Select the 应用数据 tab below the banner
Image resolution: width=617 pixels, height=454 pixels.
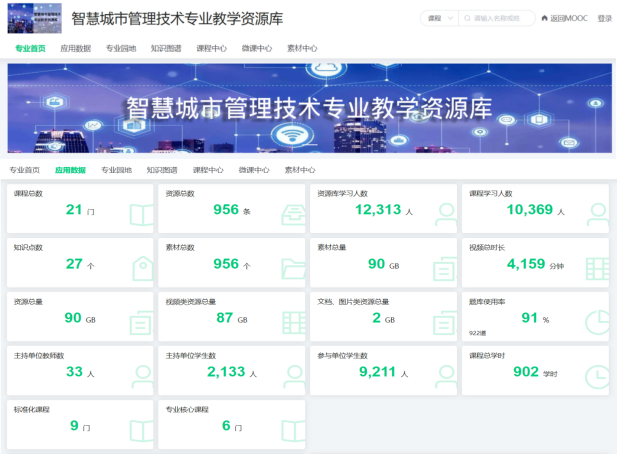pos(70,170)
